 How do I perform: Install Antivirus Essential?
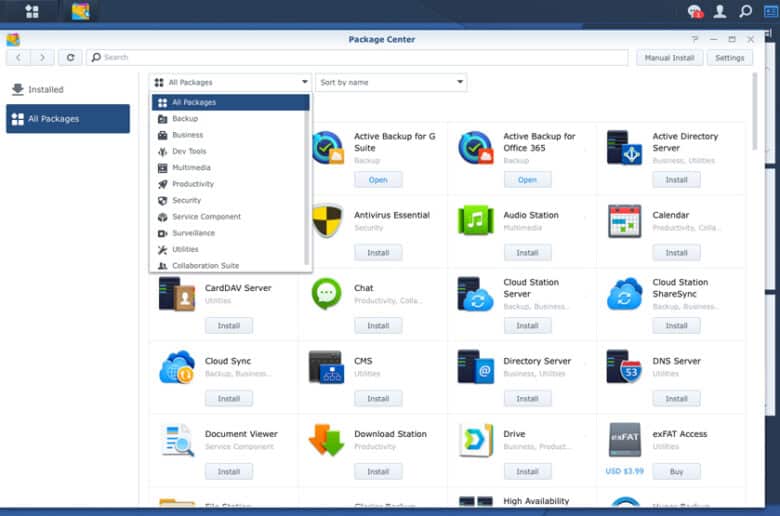click(x=378, y=253)
